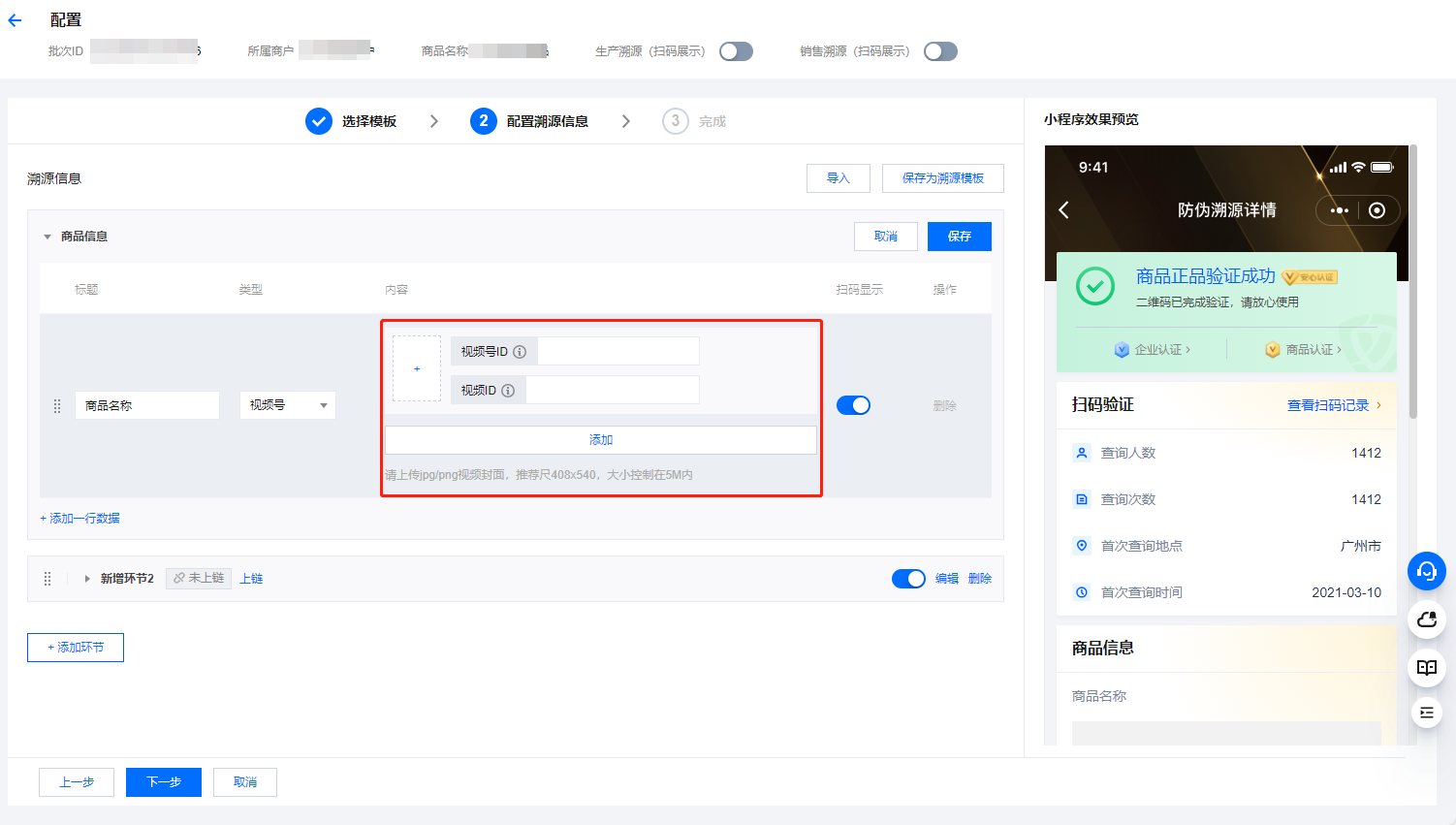
Task: Select step 完成 in the wizard
Action: [x=694, y=121]
